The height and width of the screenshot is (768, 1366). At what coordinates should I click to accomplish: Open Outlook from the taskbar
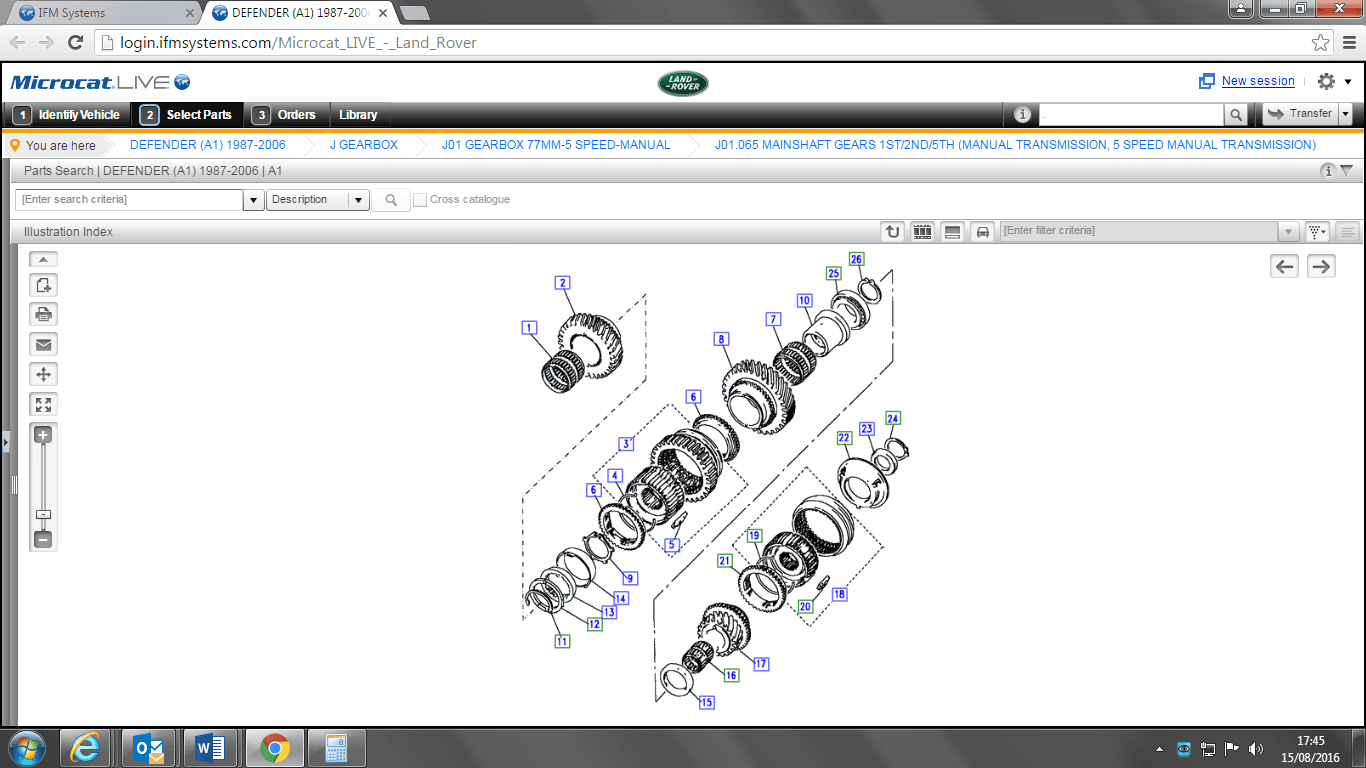[149, 748]
